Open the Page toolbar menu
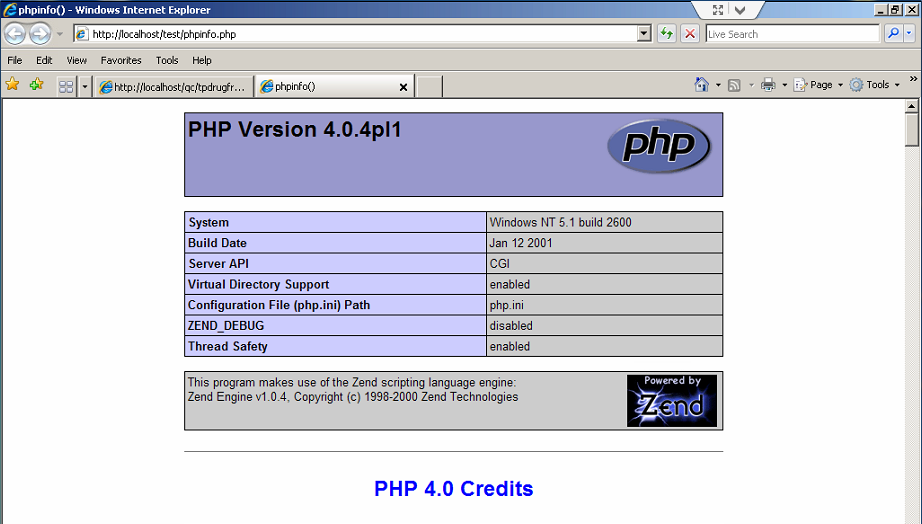The width and height of the screenshot is (922, 524). point(818,85)
